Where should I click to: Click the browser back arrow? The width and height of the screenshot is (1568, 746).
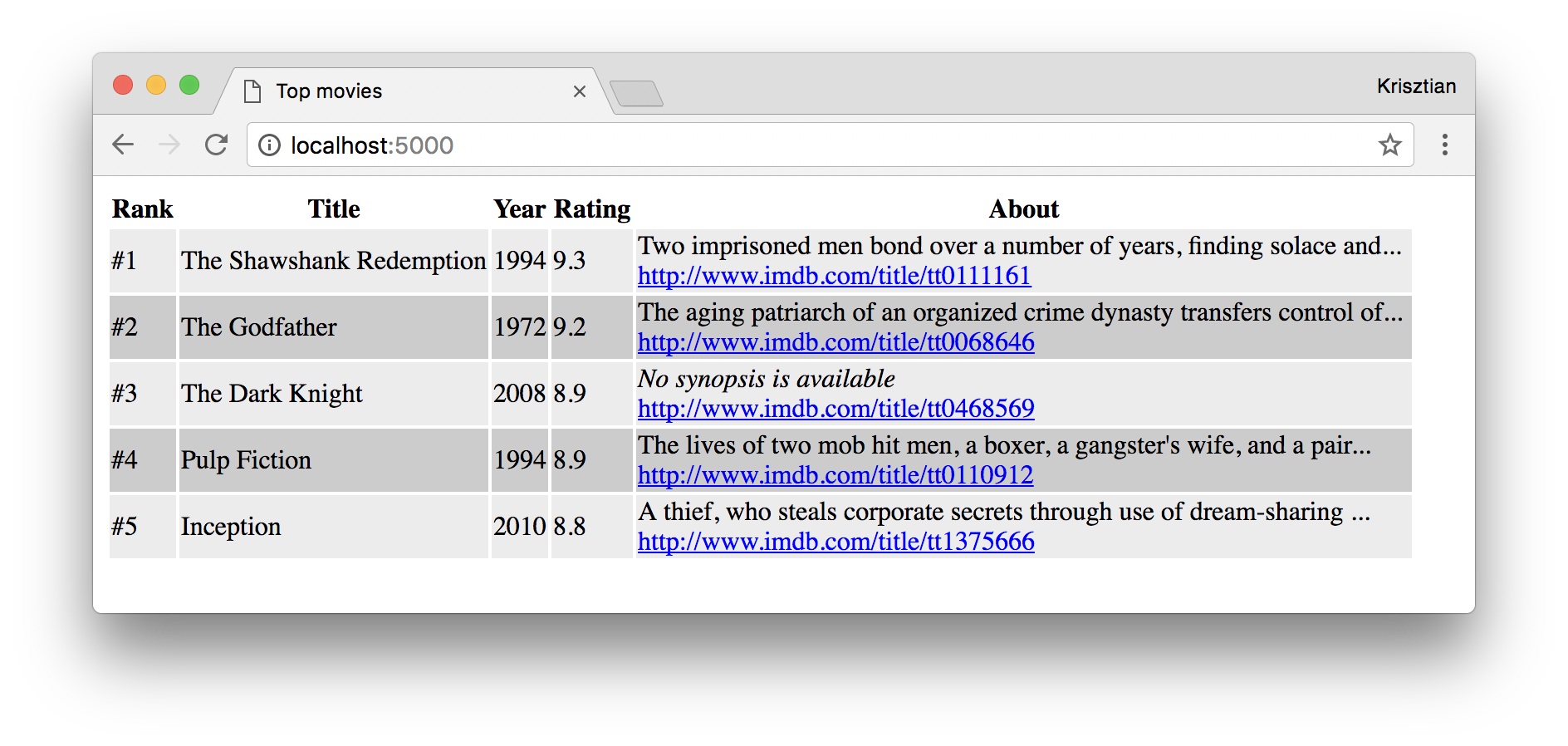[x=123, y=145]
